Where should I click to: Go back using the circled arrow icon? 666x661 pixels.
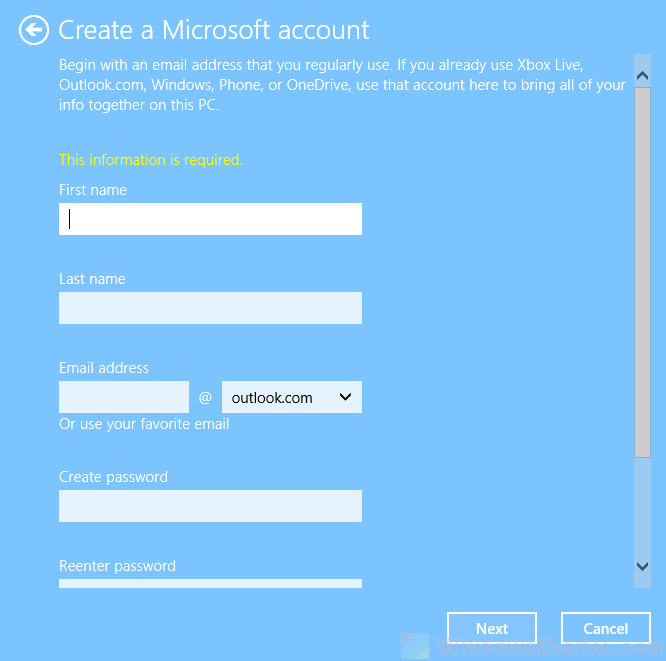coord(34,30)
